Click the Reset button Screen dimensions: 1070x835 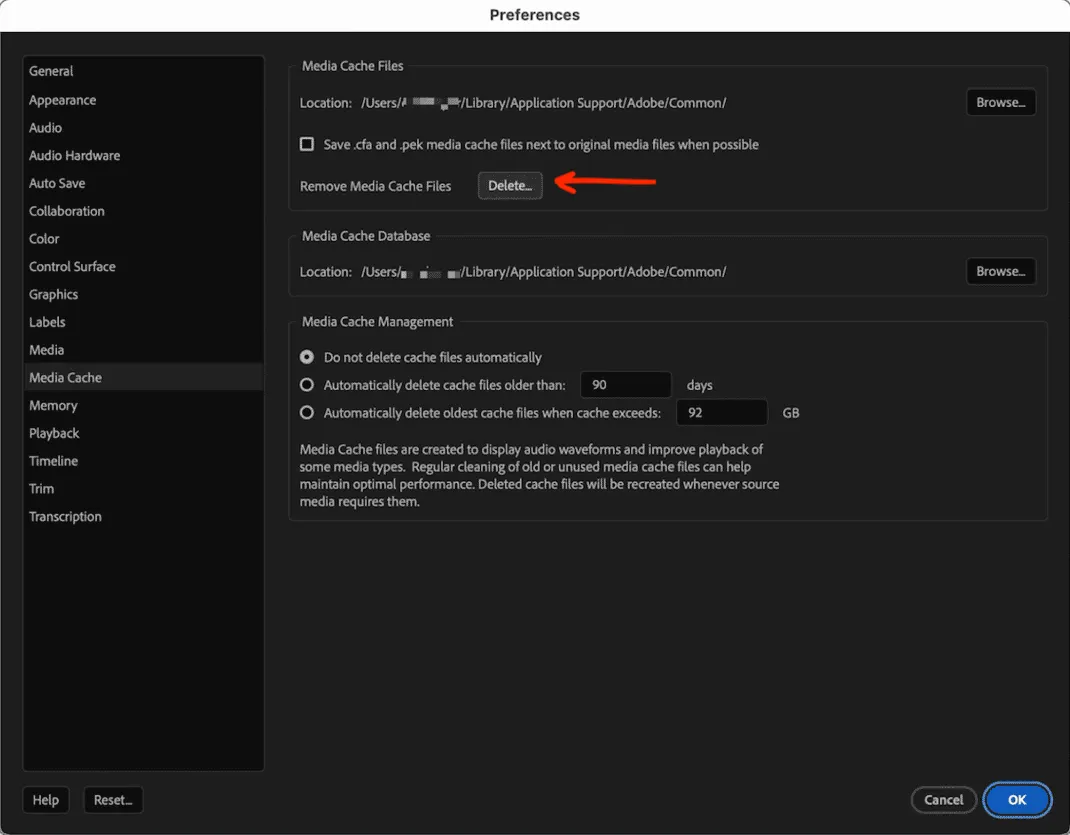coord(113,800)
